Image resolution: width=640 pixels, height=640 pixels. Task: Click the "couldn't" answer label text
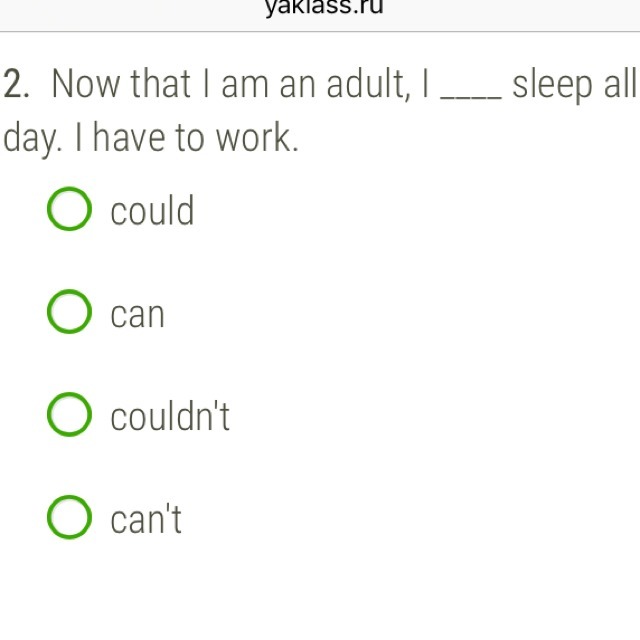(x=170, y=416)
